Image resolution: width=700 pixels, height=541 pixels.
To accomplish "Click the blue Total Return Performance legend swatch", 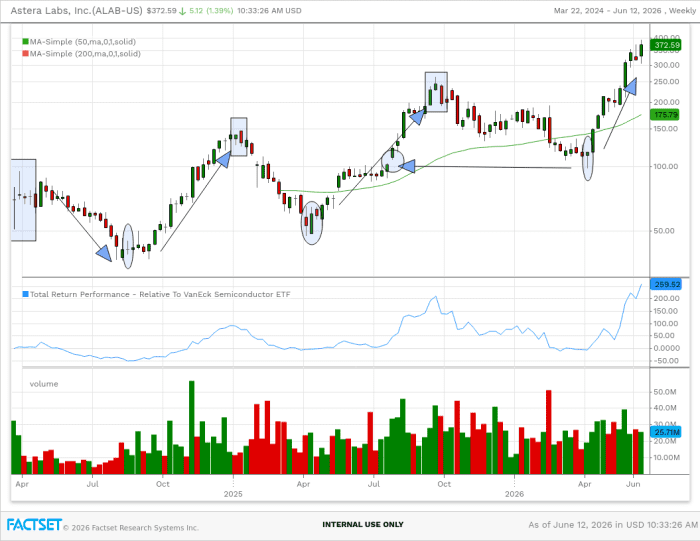I will point(25,294).
